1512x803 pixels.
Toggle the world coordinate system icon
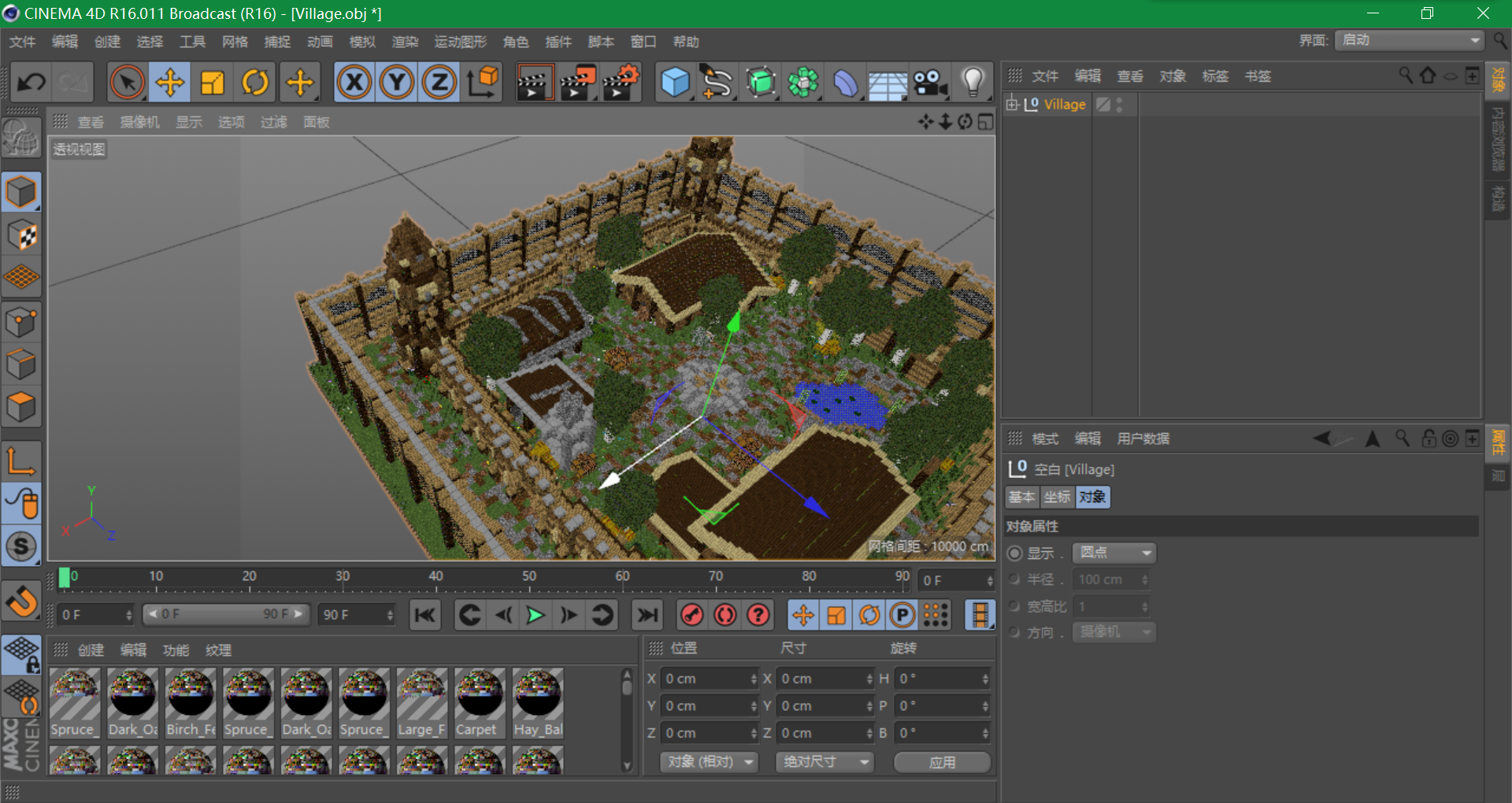(483, 82)
